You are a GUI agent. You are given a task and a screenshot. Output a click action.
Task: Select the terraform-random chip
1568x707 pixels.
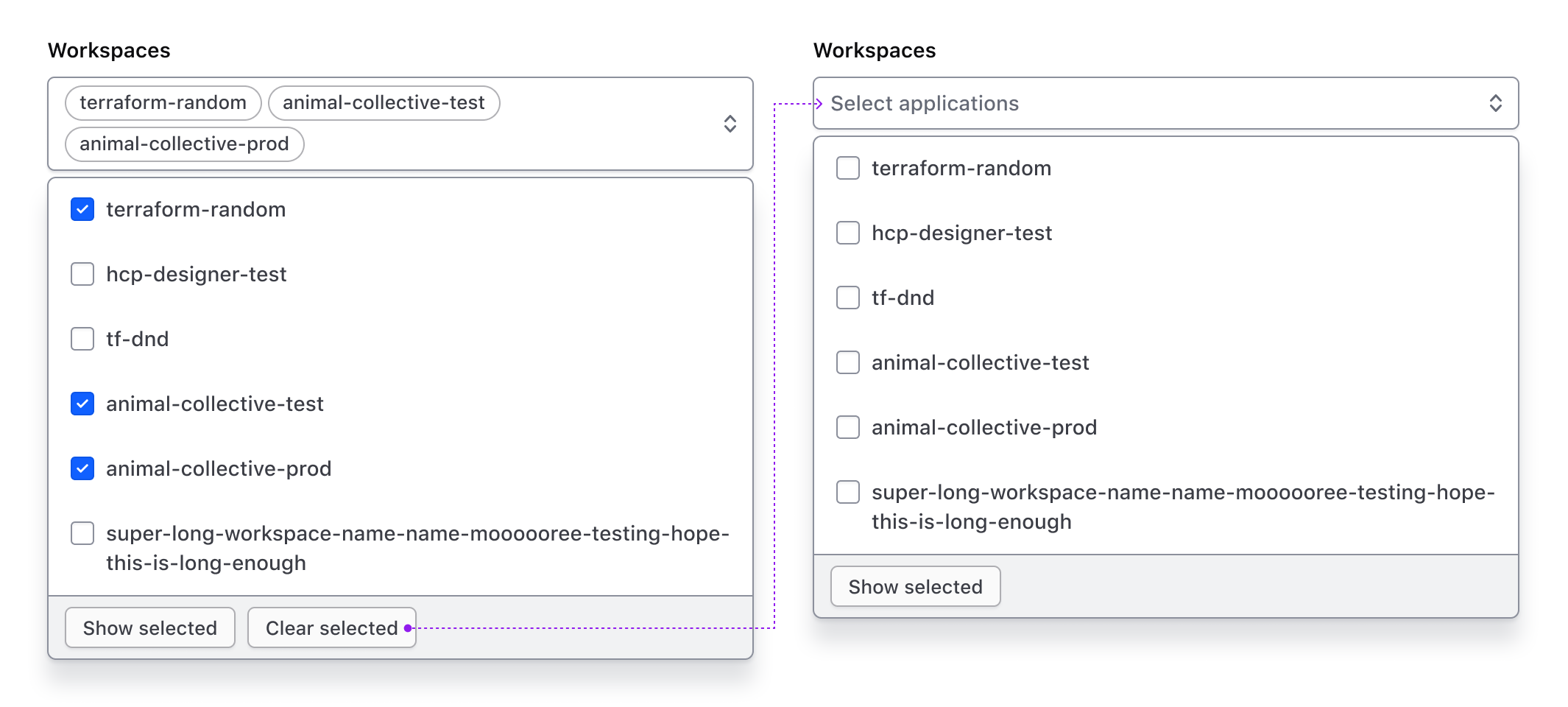(162, 102)
